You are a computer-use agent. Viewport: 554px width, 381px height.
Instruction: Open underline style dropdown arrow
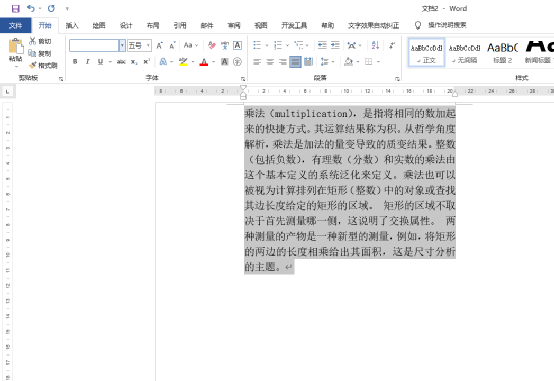(x=110, y=62)
